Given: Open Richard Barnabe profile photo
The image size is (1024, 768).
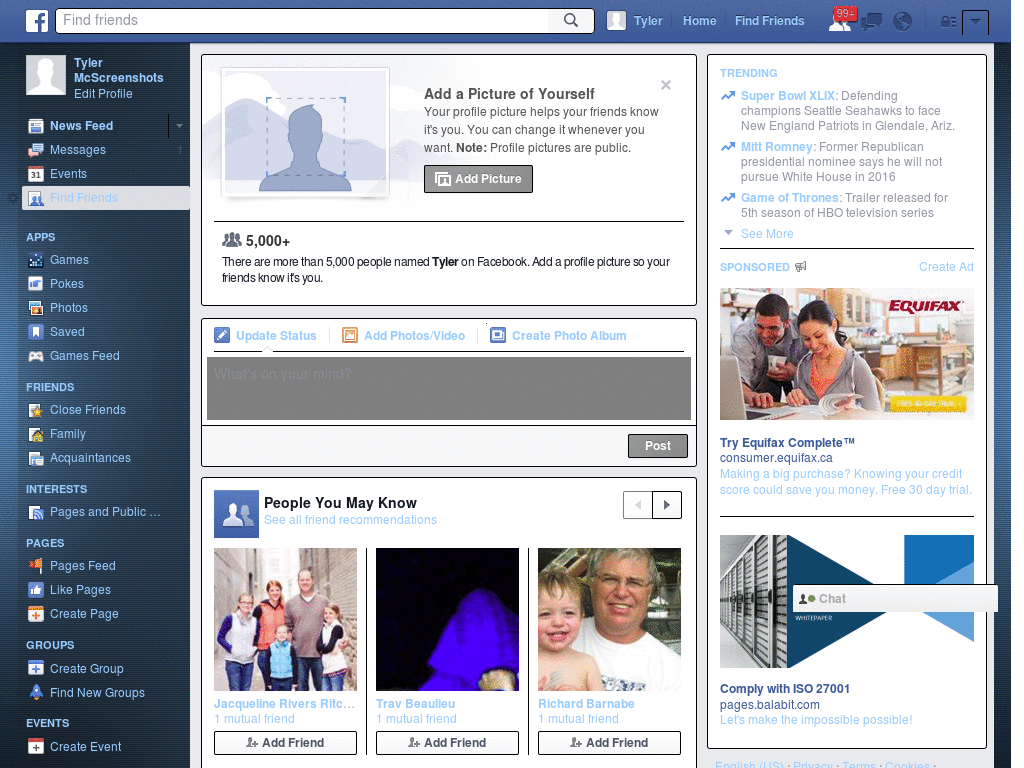Looking at the screenshot, I should click(x=609, y=619).
